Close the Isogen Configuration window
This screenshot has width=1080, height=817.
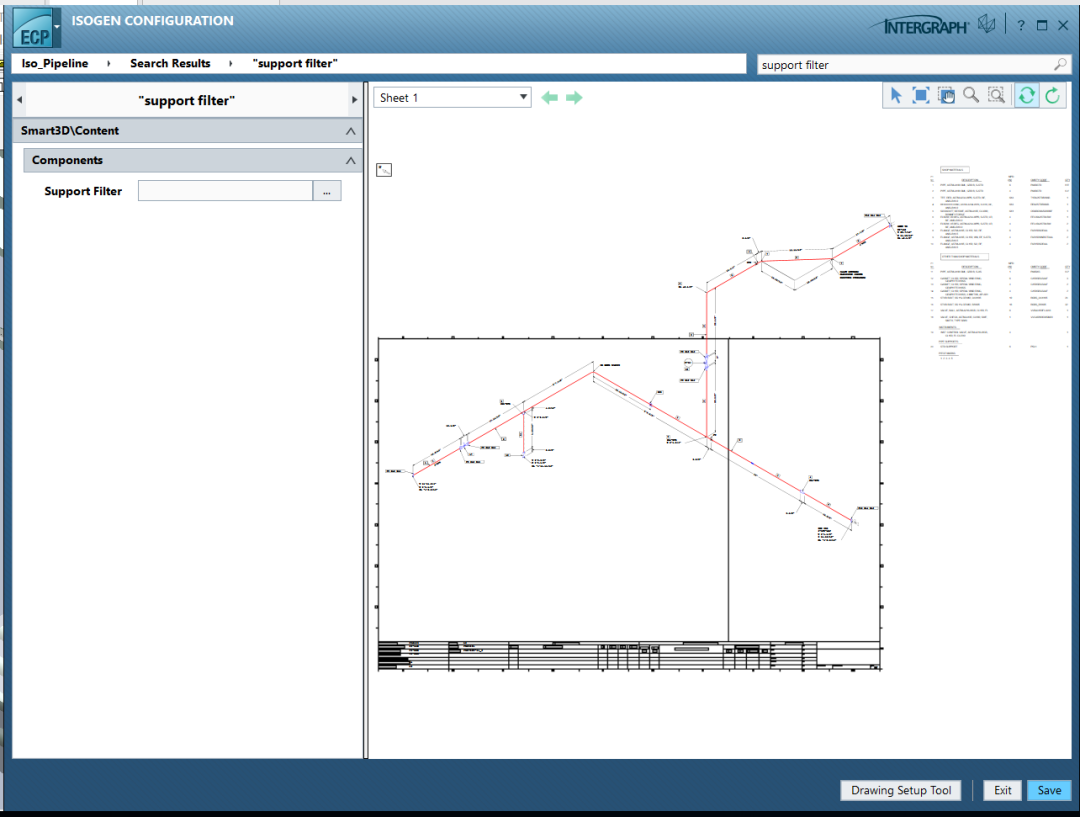pos(1063,25)
